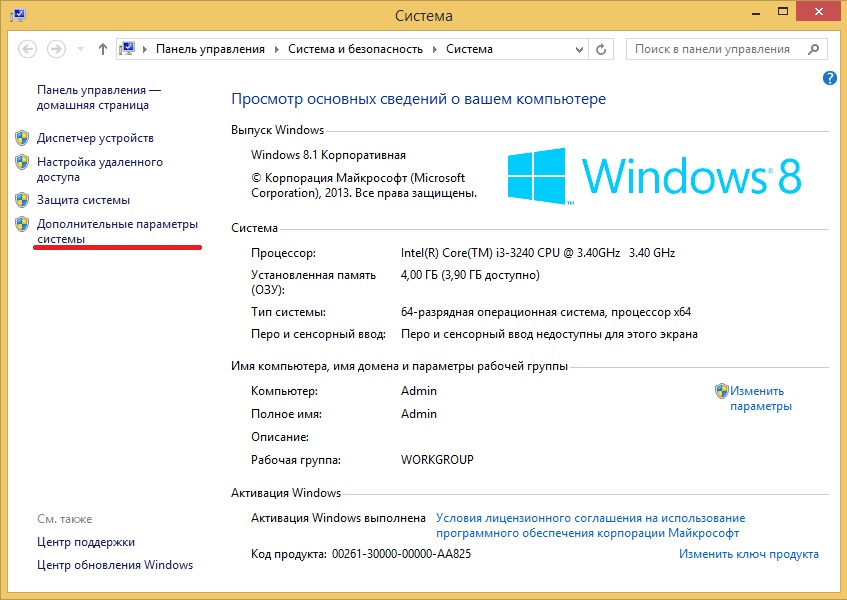The height and width of the screenshot is (600, 847).
Task: Open Изменить ключ продукта link
Action: click(x=749, y=554)
